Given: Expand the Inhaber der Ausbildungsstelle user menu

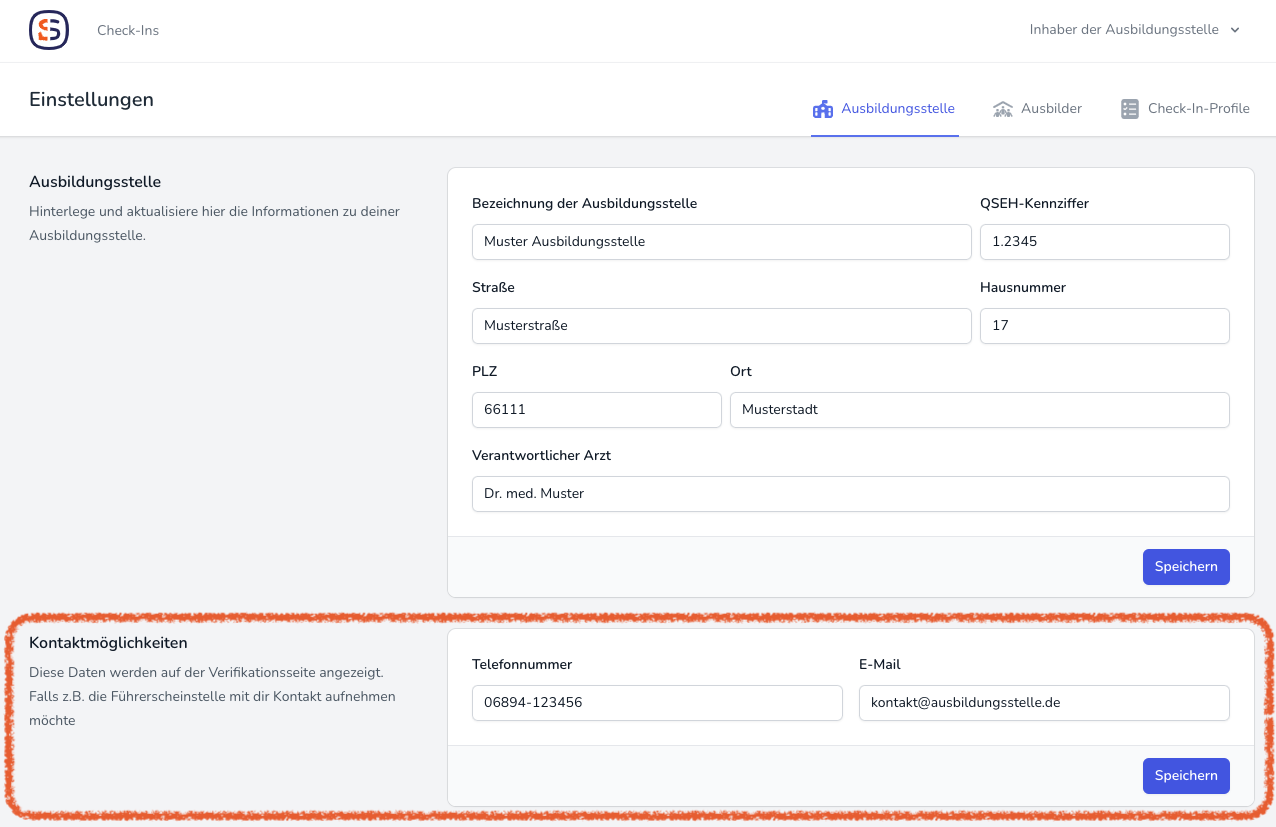Looking at the screenshot, I should [1134, 30].
